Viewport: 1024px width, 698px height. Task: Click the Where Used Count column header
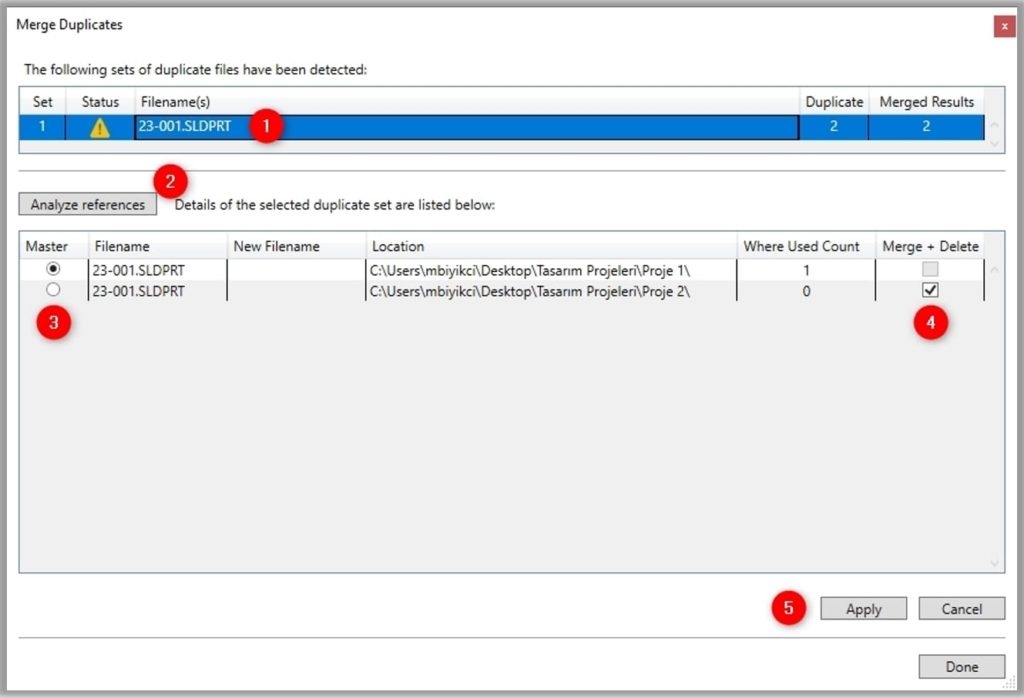(x=801, y=246)
